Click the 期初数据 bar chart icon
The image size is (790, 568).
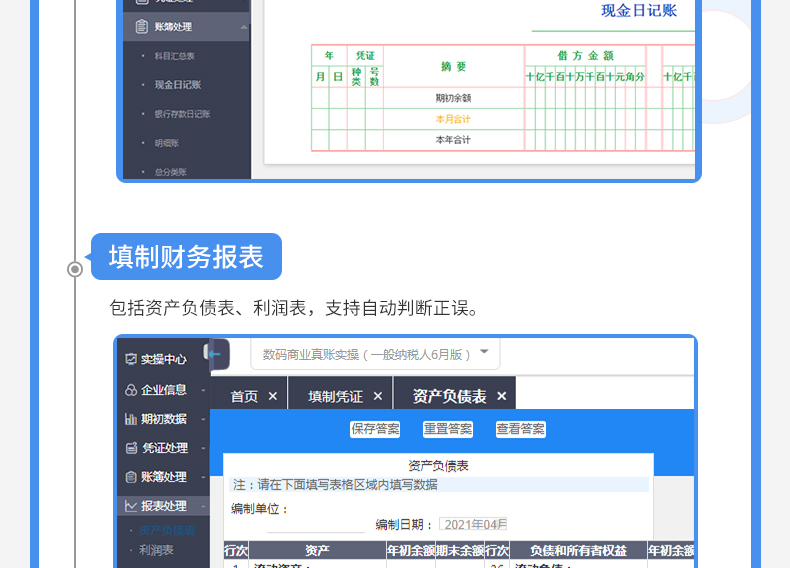[x=130, y=419]
